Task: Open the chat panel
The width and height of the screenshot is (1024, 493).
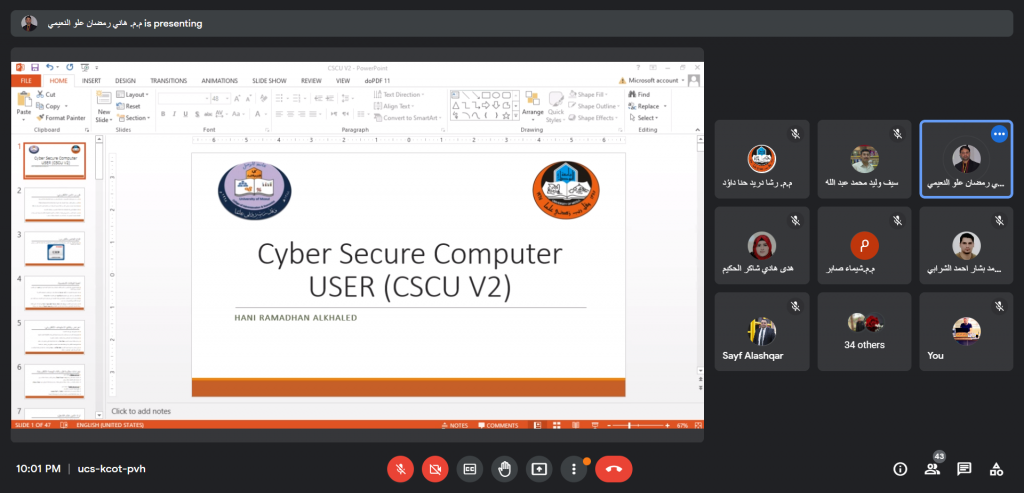Action: 964,468
